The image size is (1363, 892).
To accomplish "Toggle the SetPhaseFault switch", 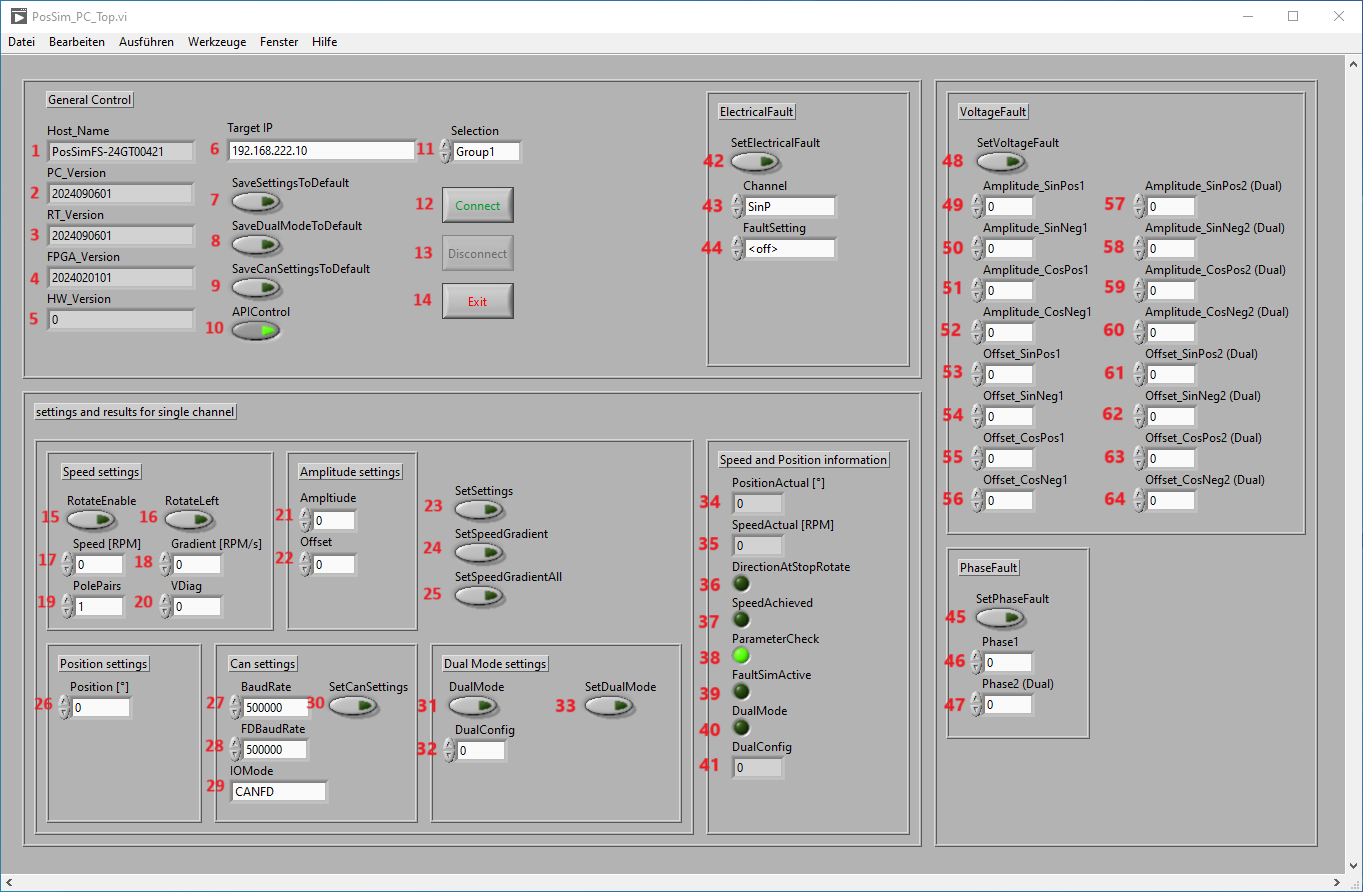I will pos(999,618).
